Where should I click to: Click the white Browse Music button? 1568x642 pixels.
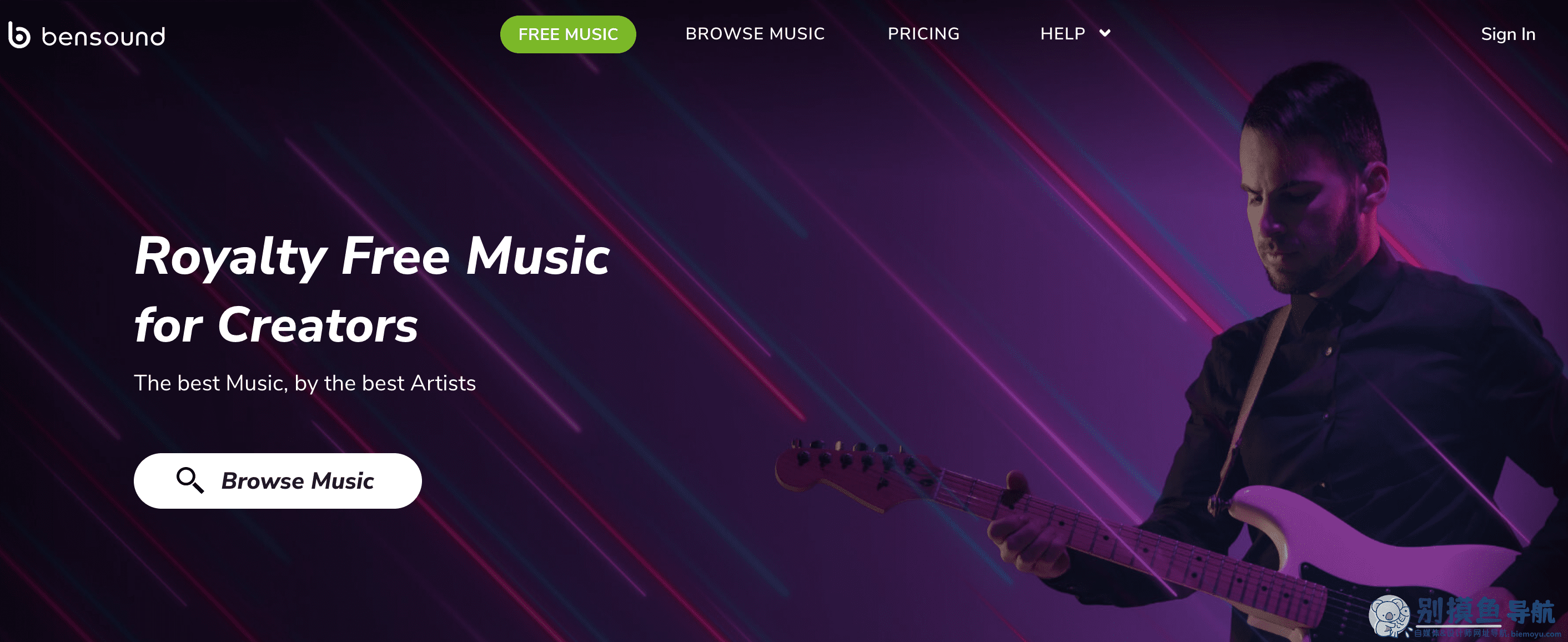point(278,480)
